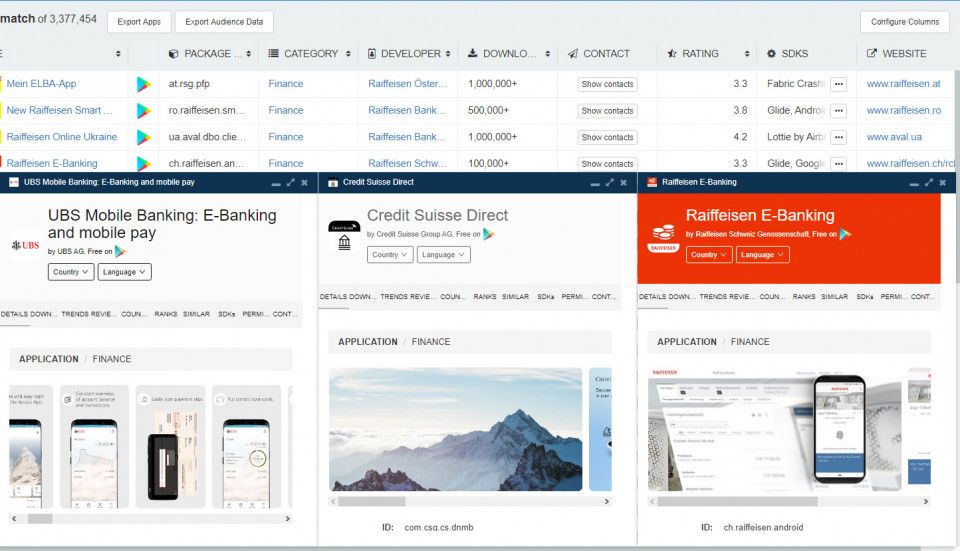Click Google Play icon for New Raiffeisen Smart row
Viewport: 960px width, 551px height.
click(x=143, y=110)
